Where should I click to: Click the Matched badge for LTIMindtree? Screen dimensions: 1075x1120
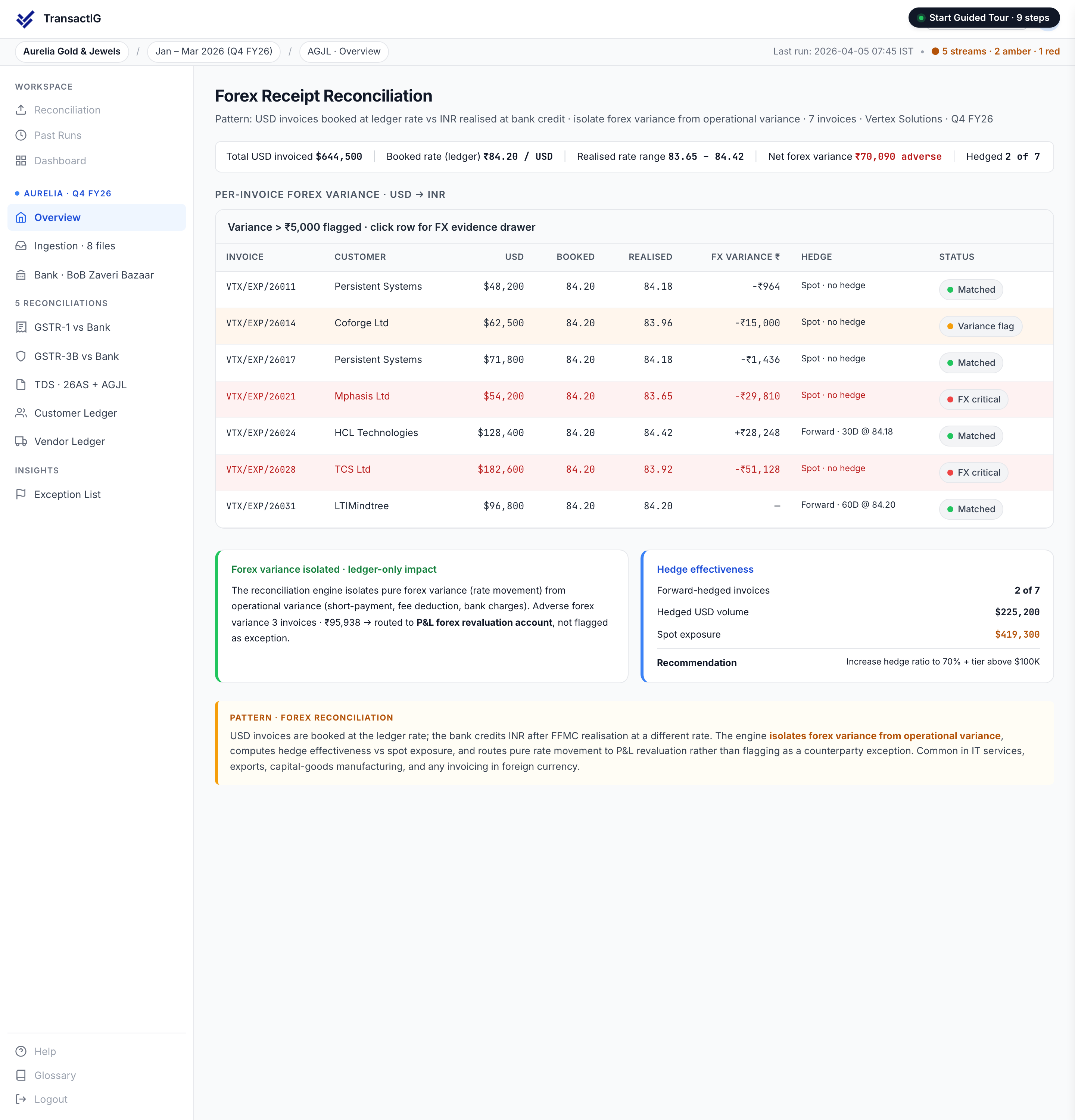[x=970, y=509]
